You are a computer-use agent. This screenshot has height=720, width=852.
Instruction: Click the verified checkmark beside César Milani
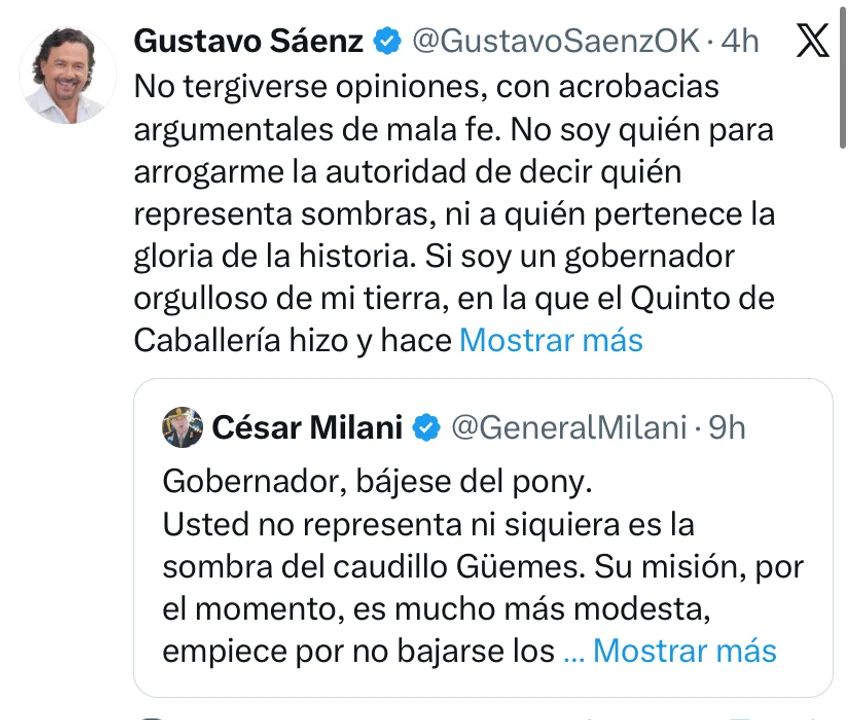tap(423, 426)
